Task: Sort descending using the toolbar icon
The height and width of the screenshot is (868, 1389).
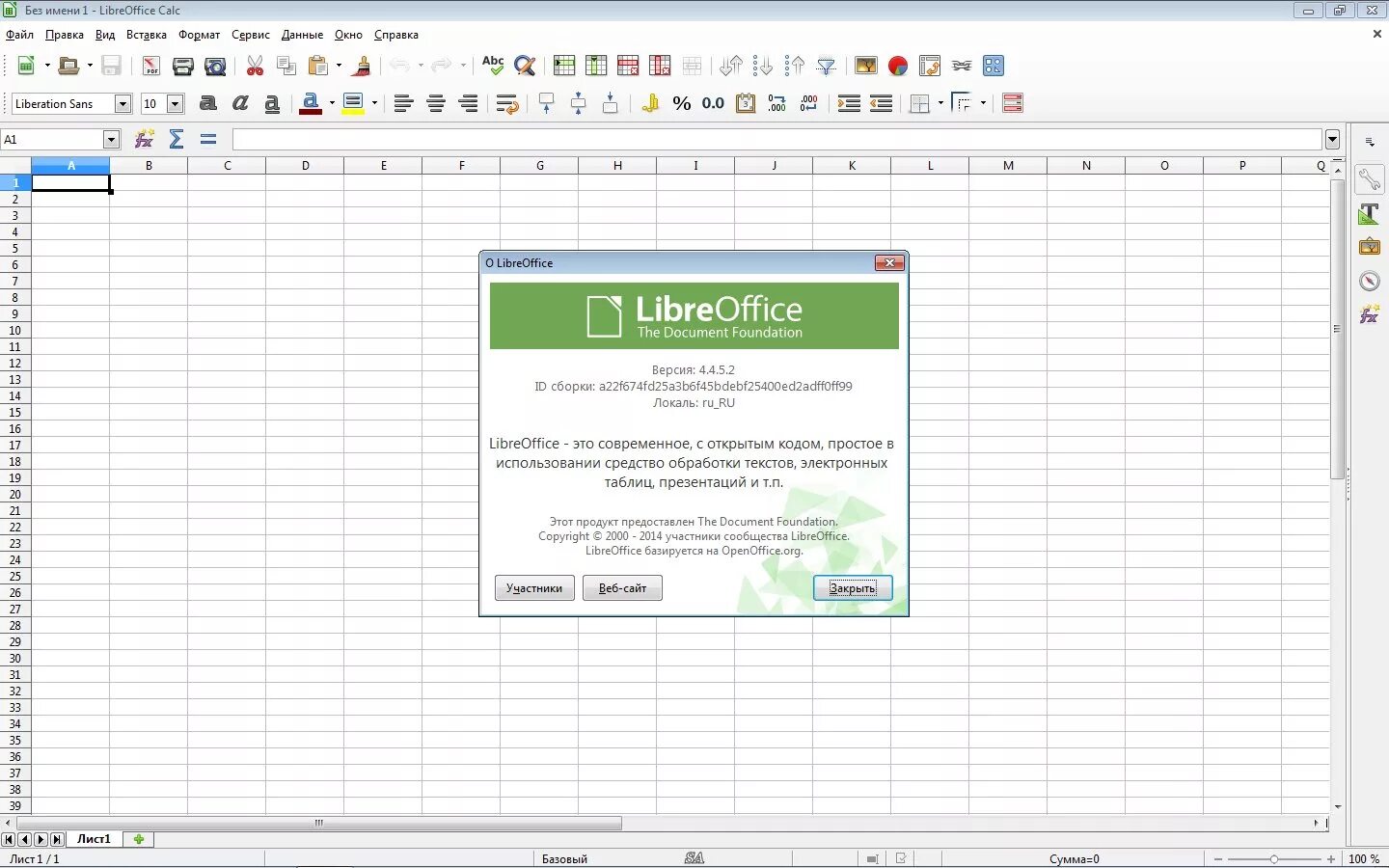Action: pyautogui.click(x=795, y=66)
